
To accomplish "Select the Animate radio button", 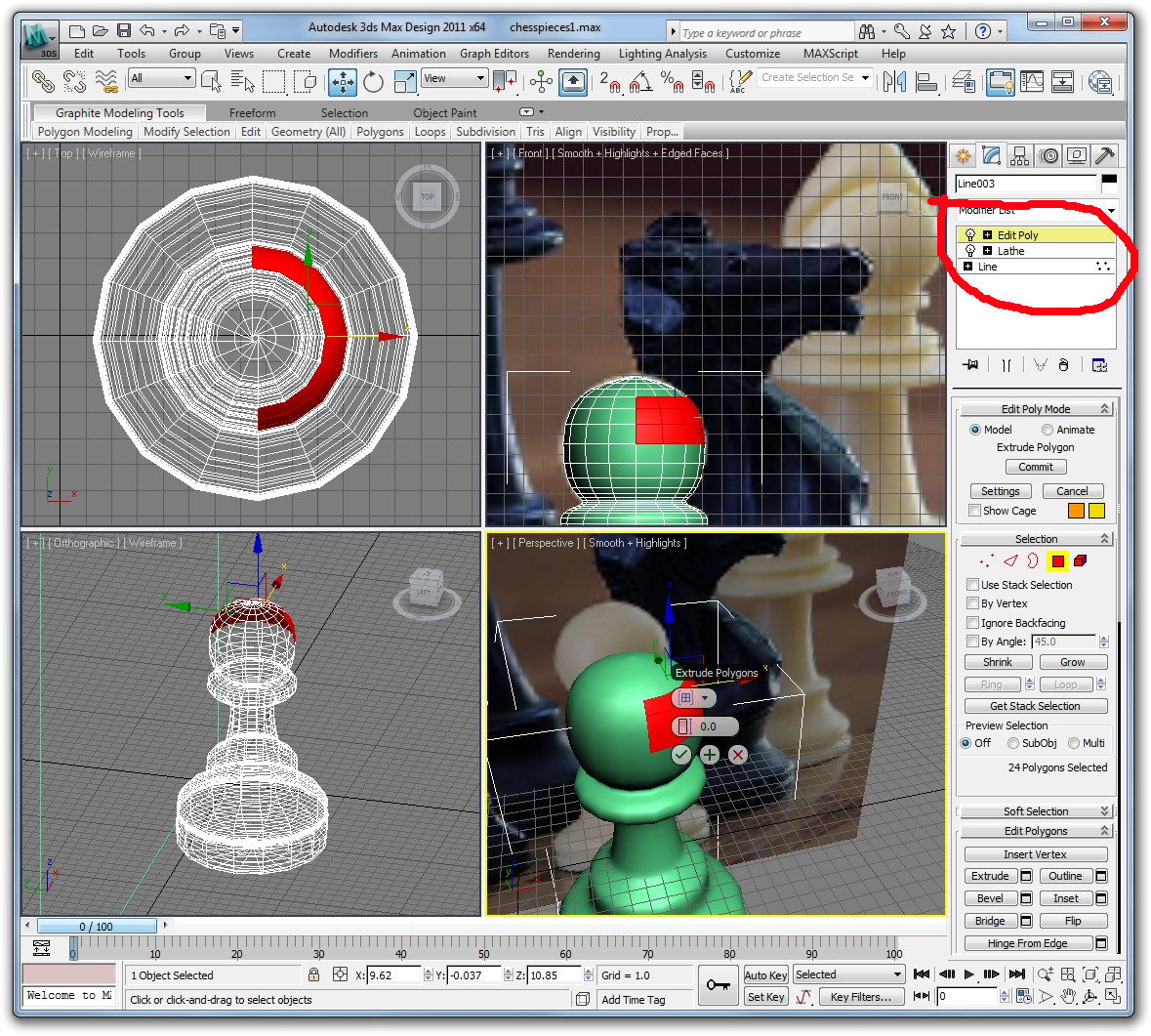I will click(1048, 430).
